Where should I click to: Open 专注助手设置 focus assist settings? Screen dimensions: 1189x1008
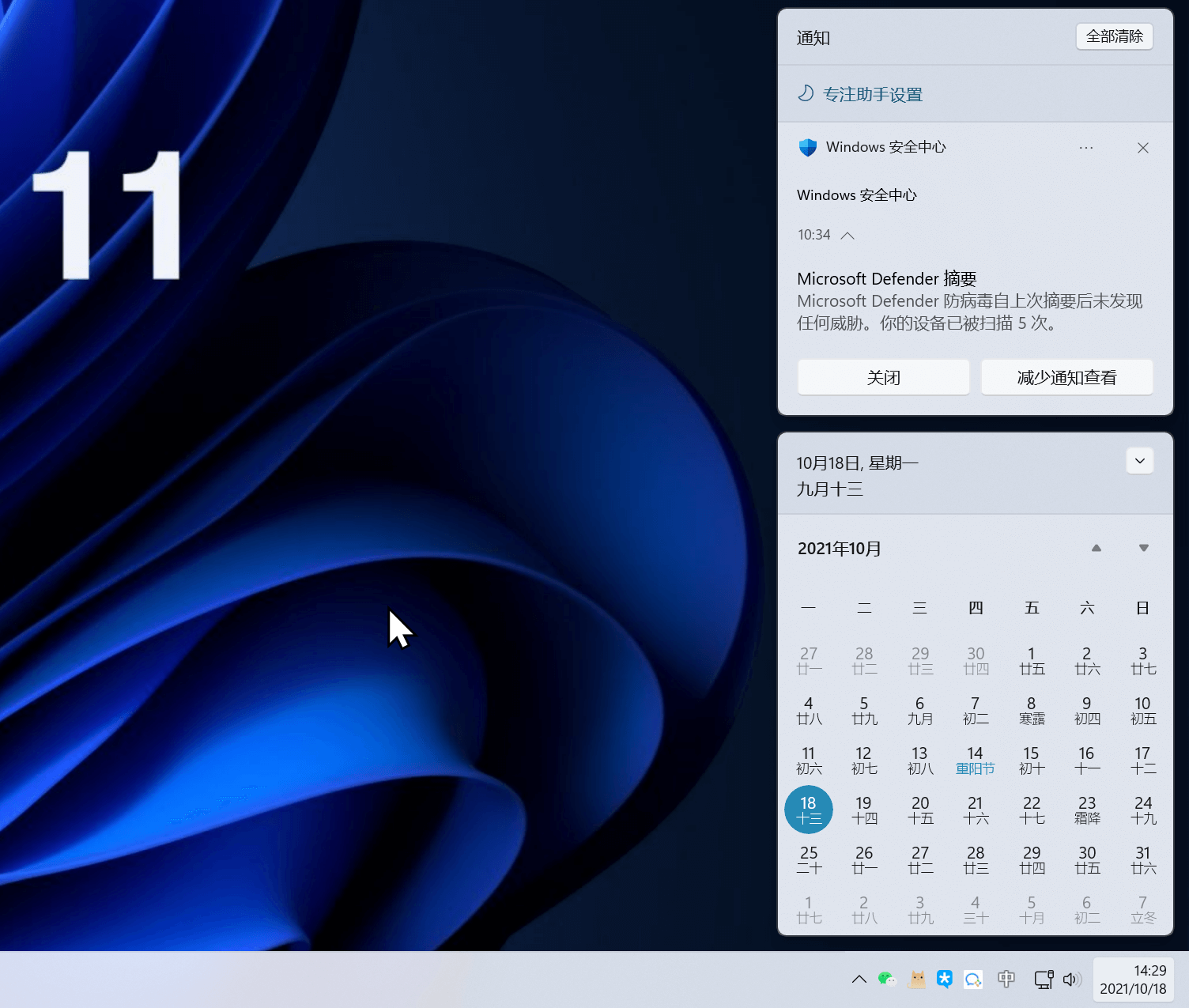pyautogui.click(x=872, y=95)
